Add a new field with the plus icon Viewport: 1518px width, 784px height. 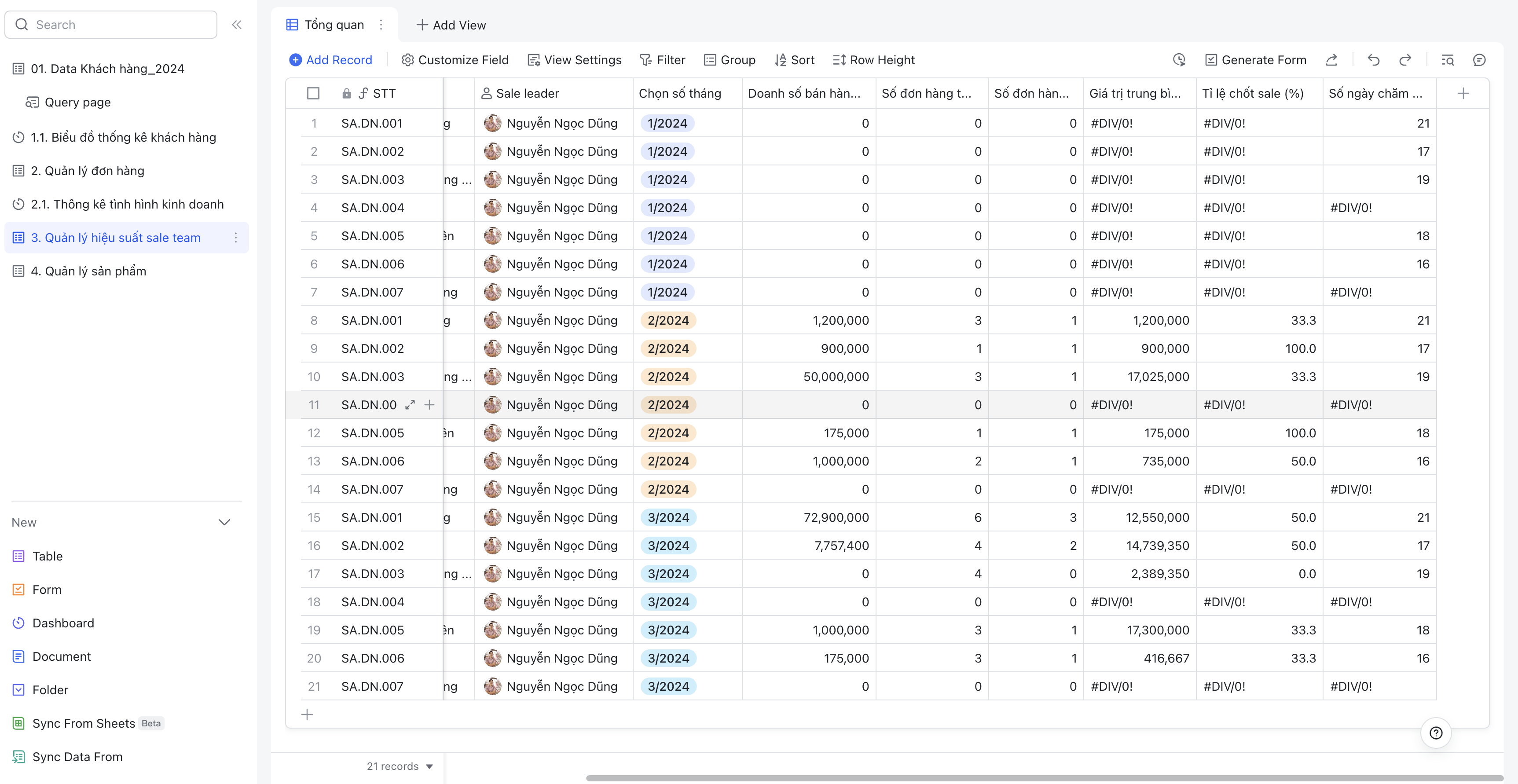tap(1463, 93)
